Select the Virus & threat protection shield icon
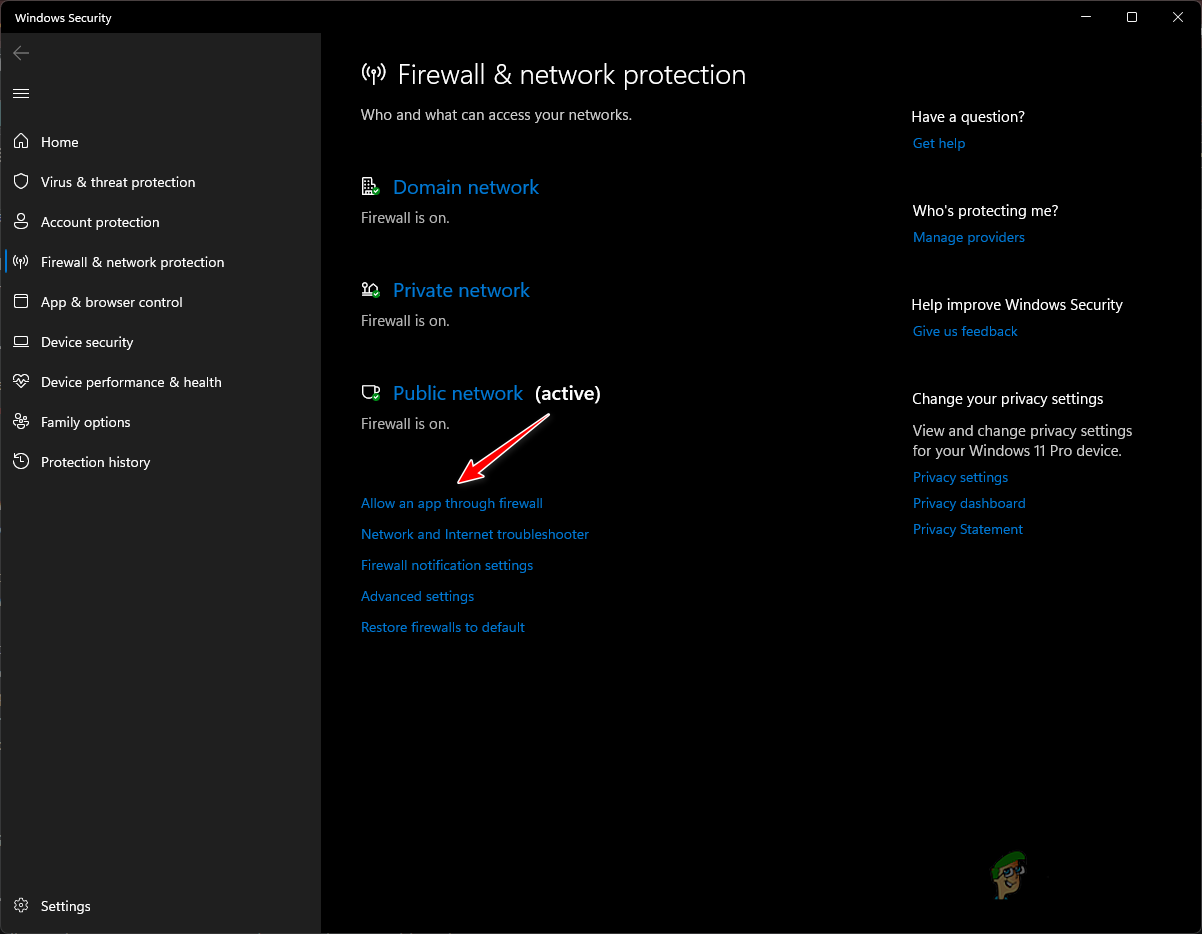 (x=20, y=182)
